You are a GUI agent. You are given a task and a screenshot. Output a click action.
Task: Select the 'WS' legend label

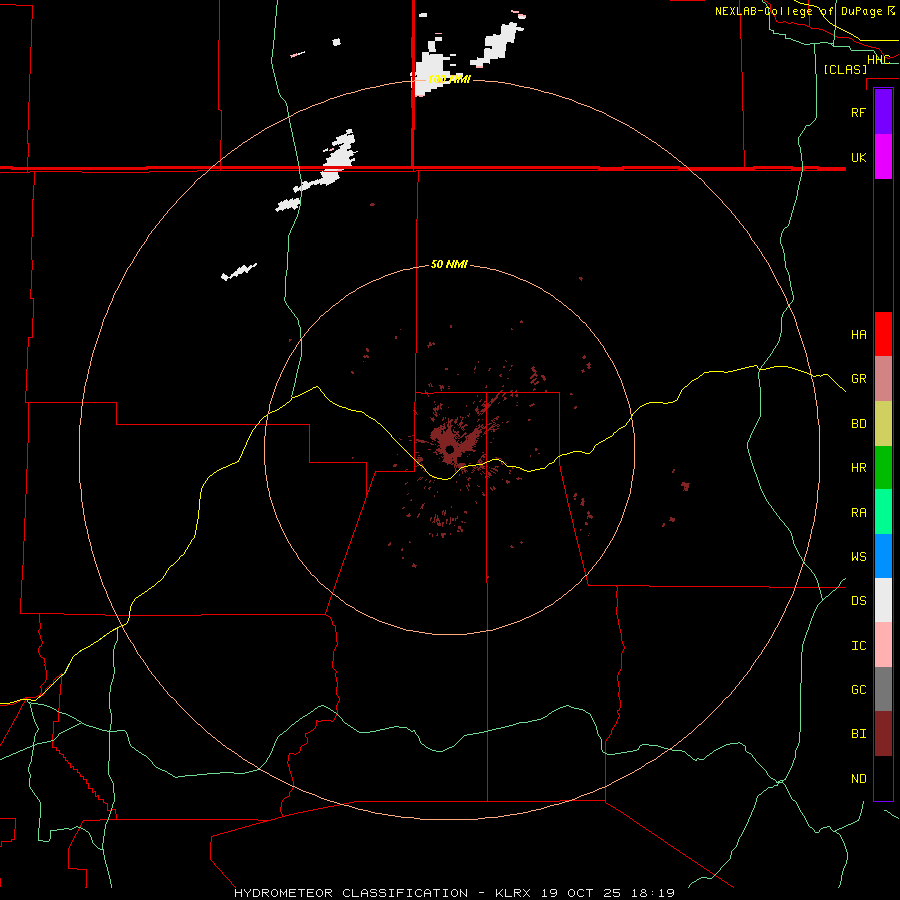point(858,557)
